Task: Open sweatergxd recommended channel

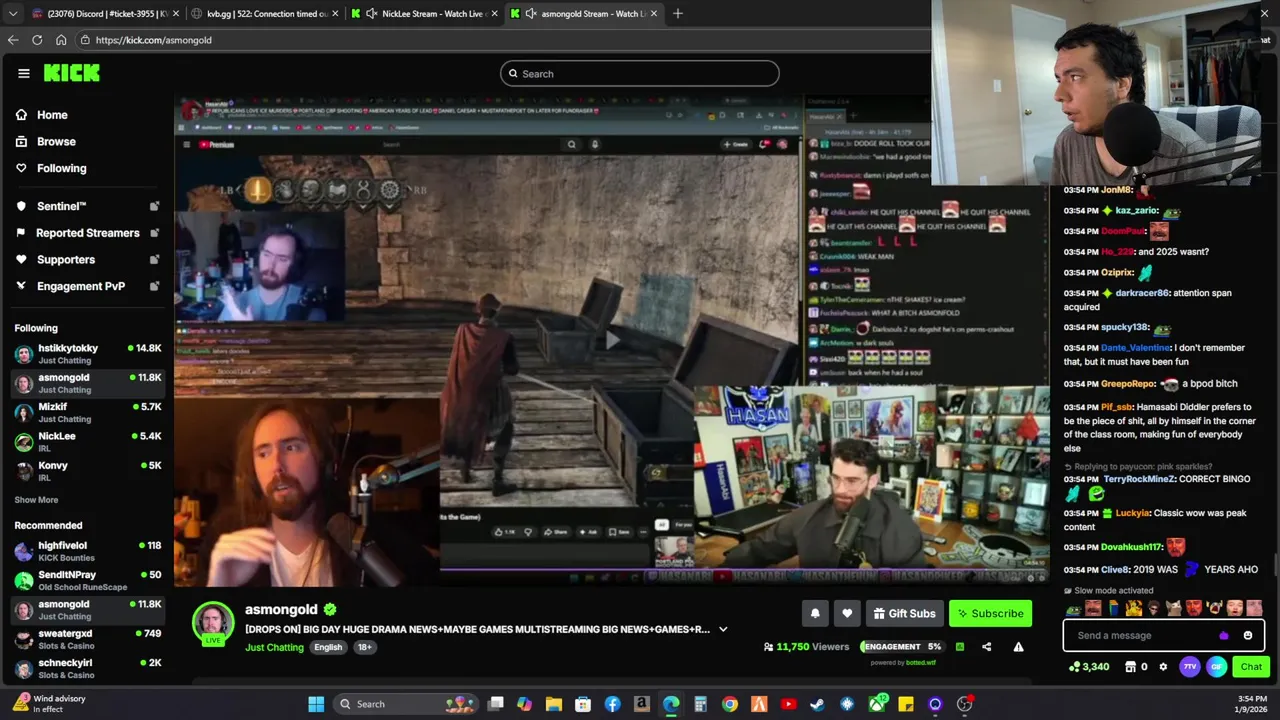Action: pos(87,639)
